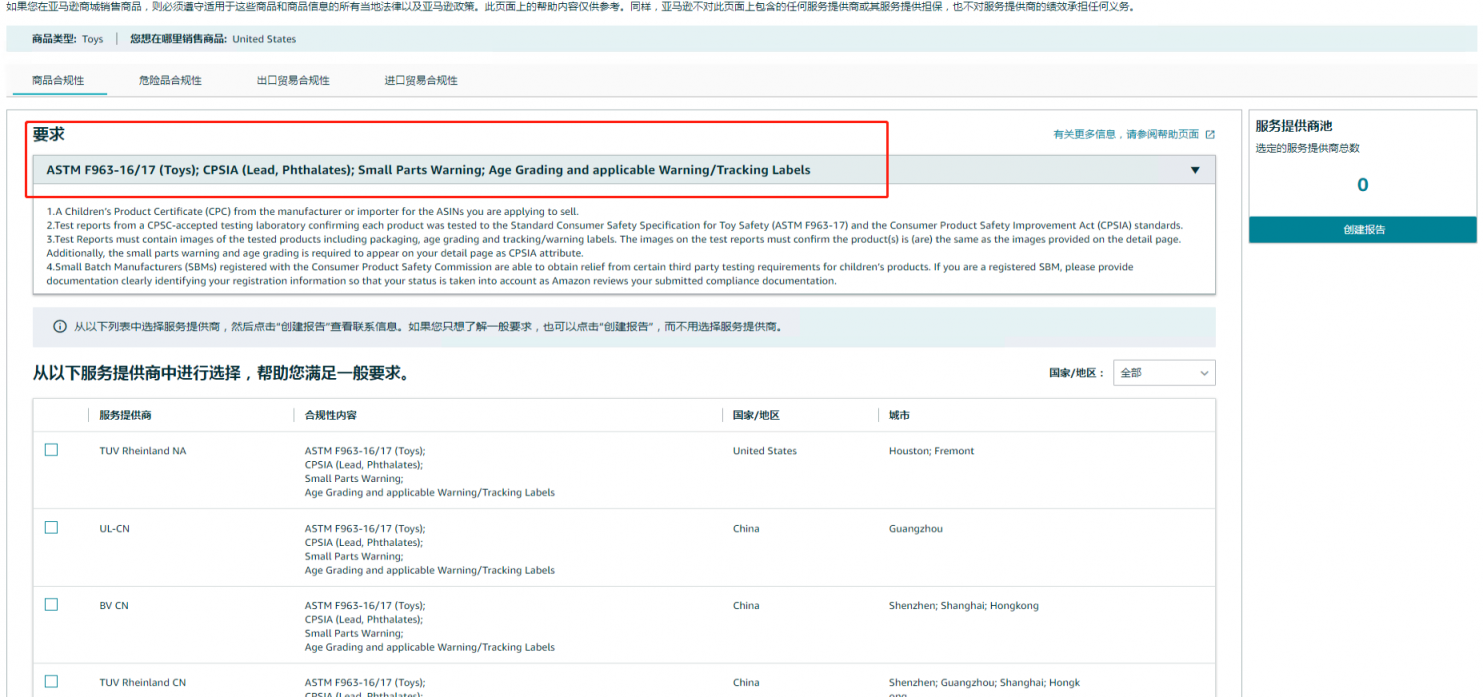The image size is (1483, 697).
Task: Select the 进口贸易合规性 tab
Action: 421,80
